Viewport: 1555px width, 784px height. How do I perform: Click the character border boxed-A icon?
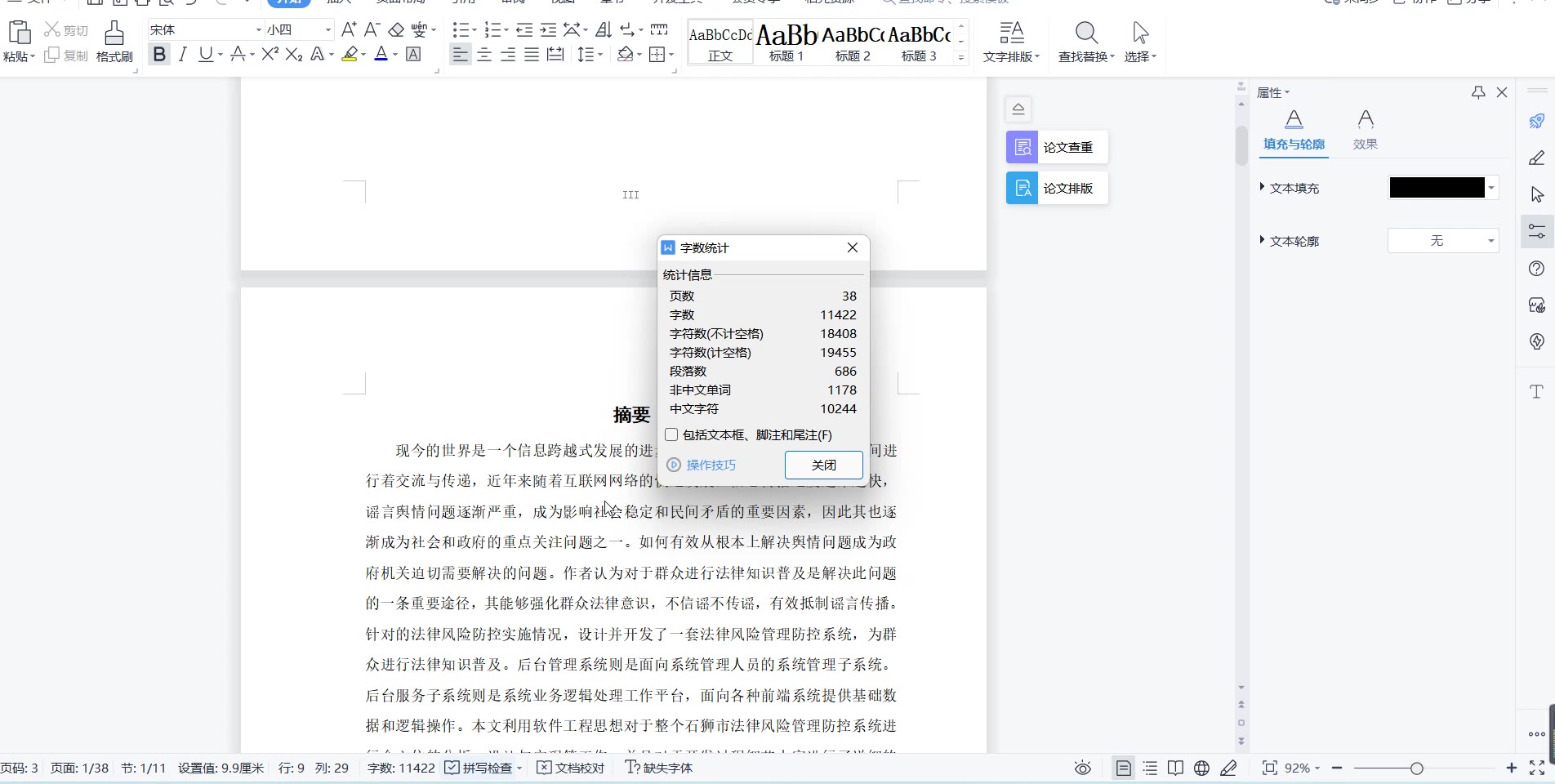413,55
